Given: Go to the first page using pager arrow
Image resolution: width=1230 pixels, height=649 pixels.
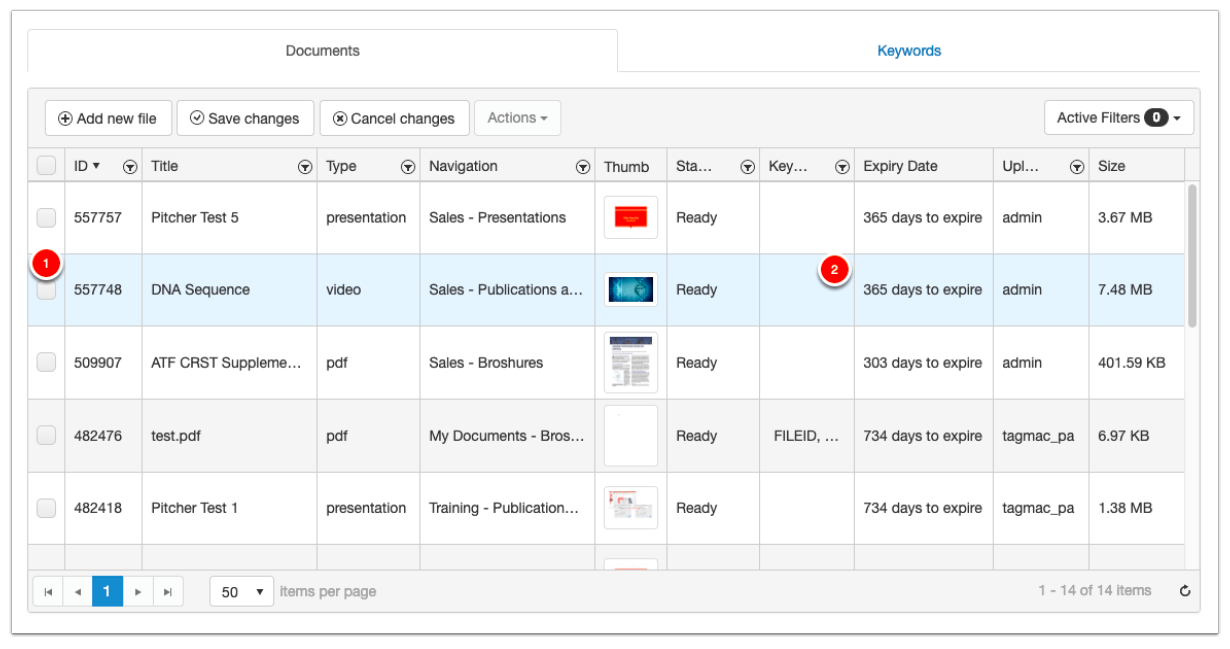Looking at the screenshot, I should click(x=47, y=592).
